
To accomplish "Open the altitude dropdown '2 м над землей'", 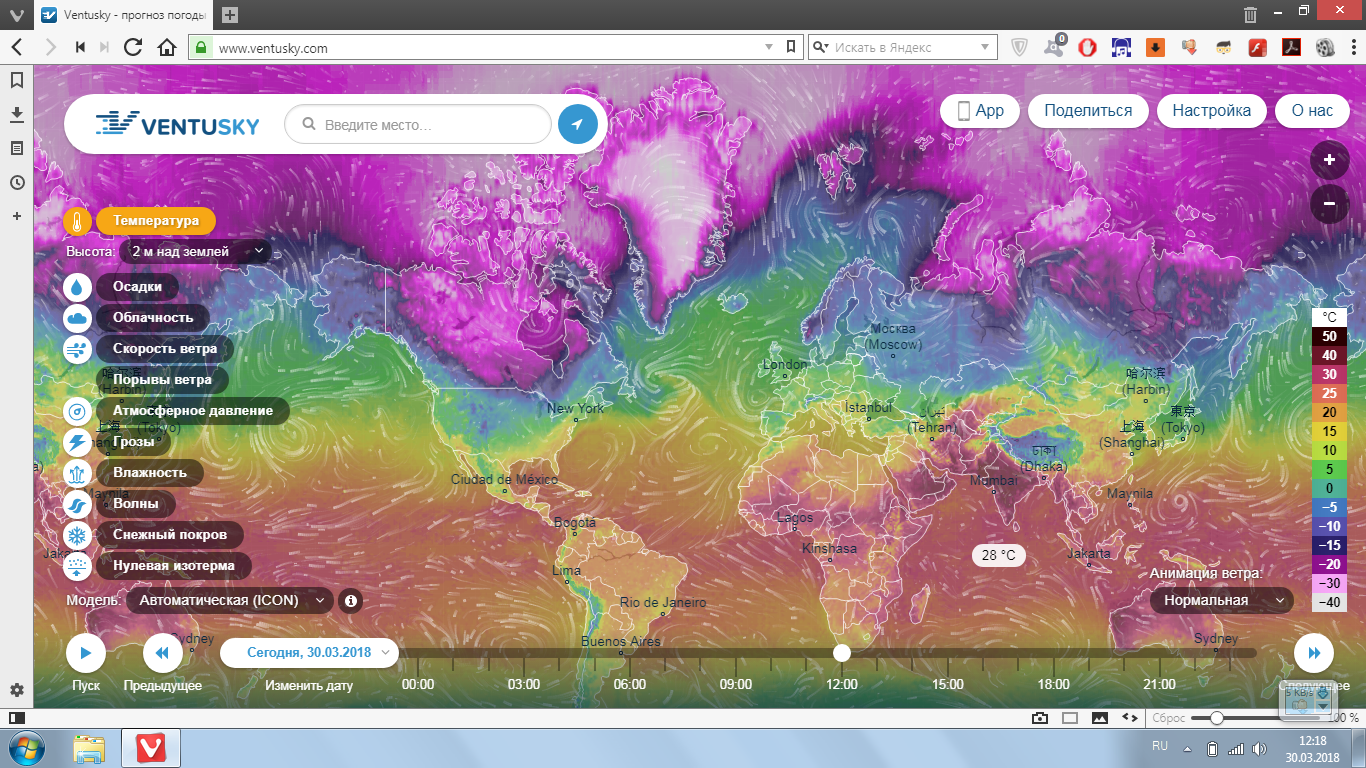I will pos(196,252).
